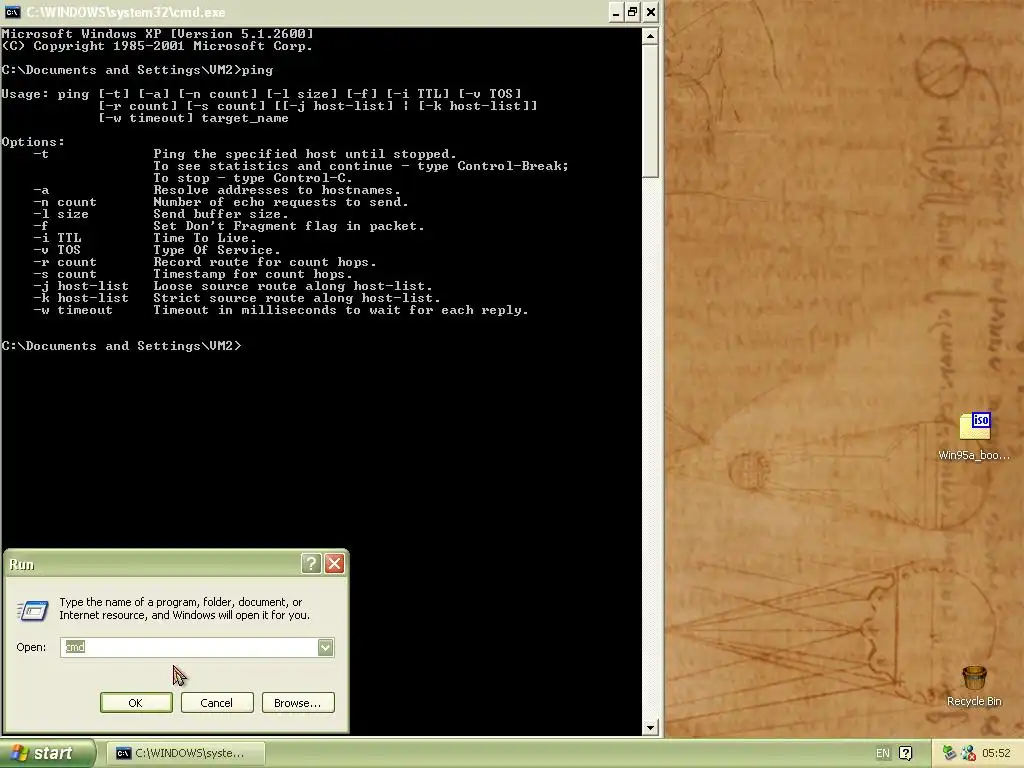
Task: Click the network connection tray icon
Action: pos(949,753)
